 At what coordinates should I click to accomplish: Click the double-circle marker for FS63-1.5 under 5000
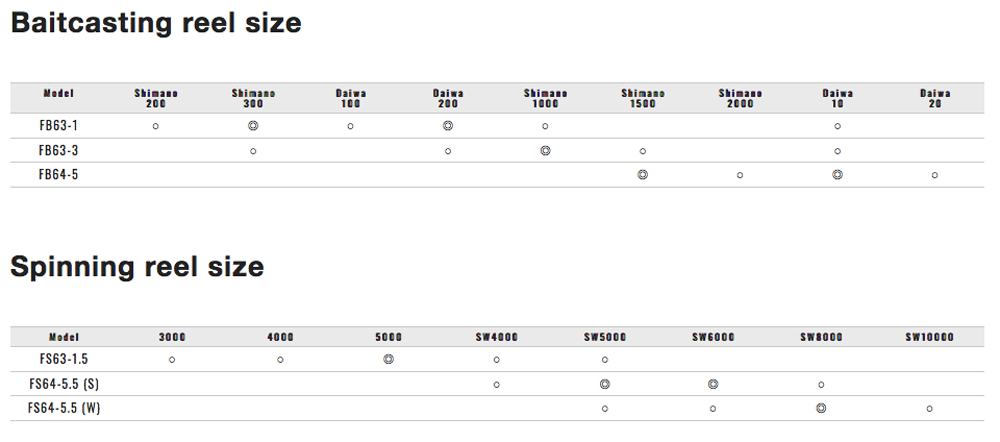388,359
